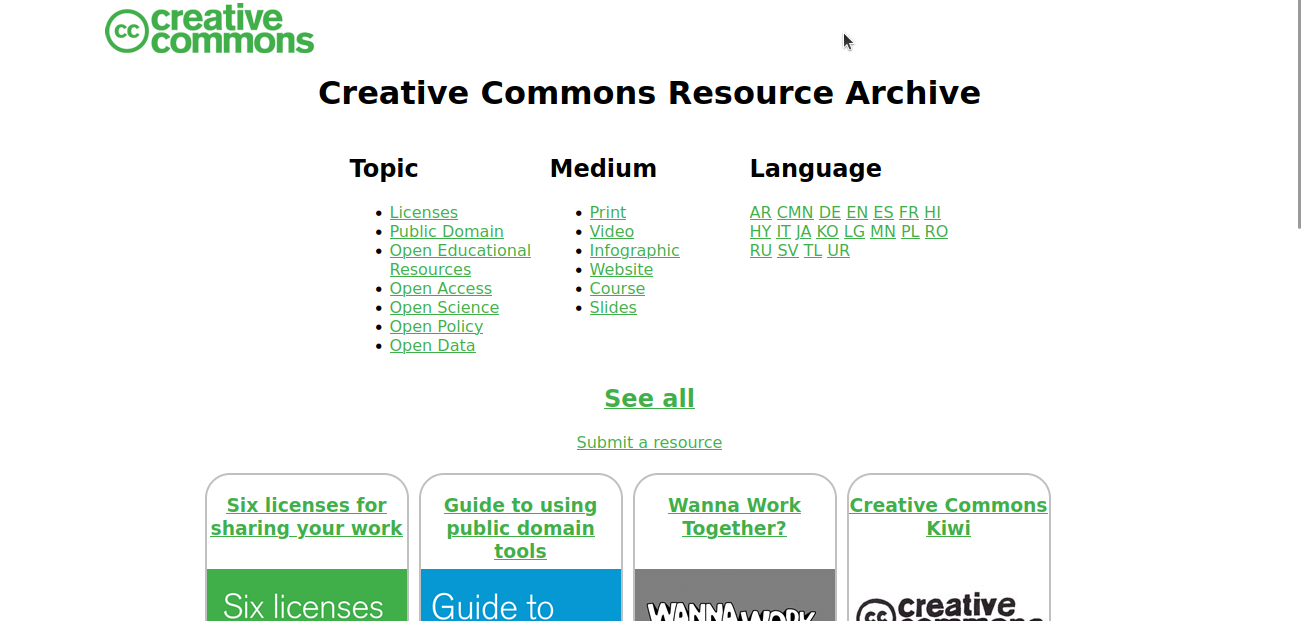Select the Open Data topic
Viewport: 1301px width, 621px height.
[x=433, y=345]
